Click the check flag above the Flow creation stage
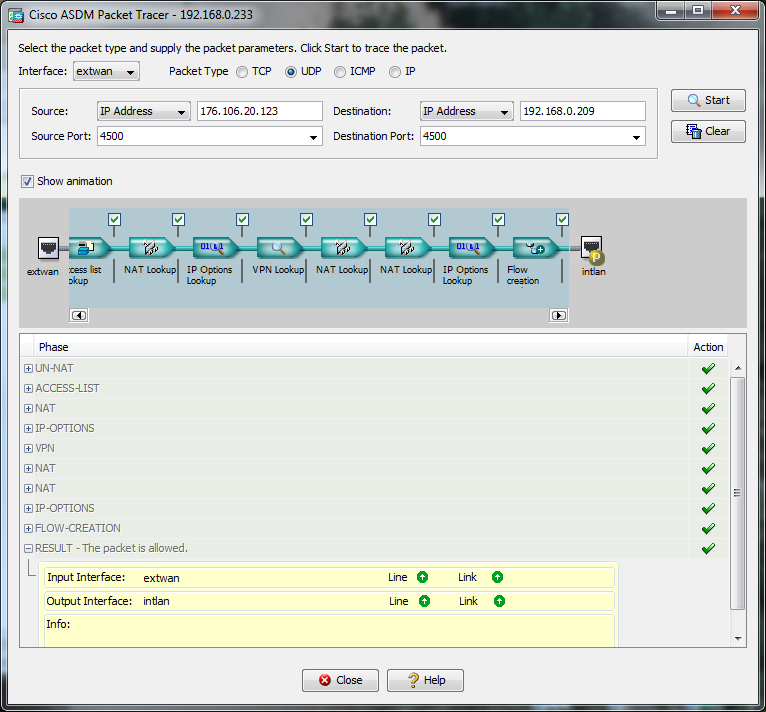Viewport: 766px width, 712px height. tap(562, 219)
